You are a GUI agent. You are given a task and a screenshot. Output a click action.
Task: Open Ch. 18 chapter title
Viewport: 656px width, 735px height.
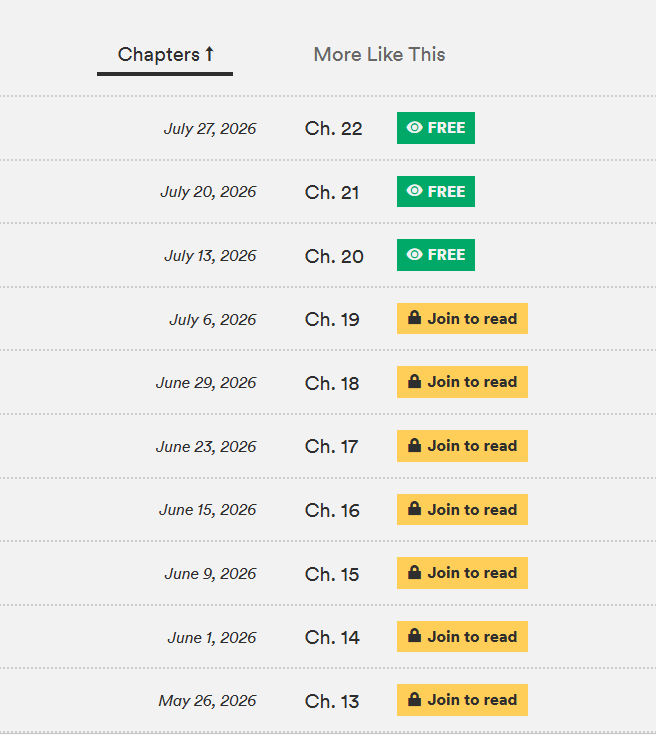coord(332,383)
